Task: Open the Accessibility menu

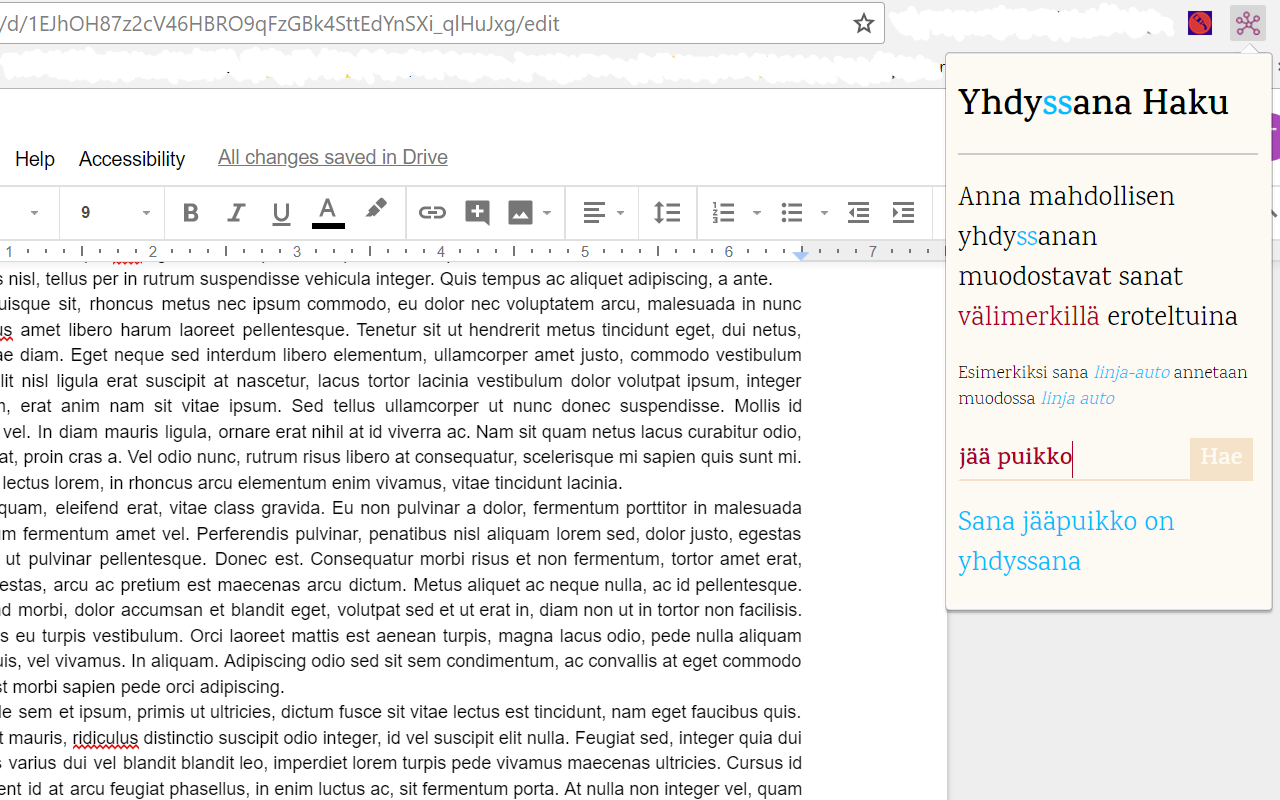Action: tap(132, 159)
